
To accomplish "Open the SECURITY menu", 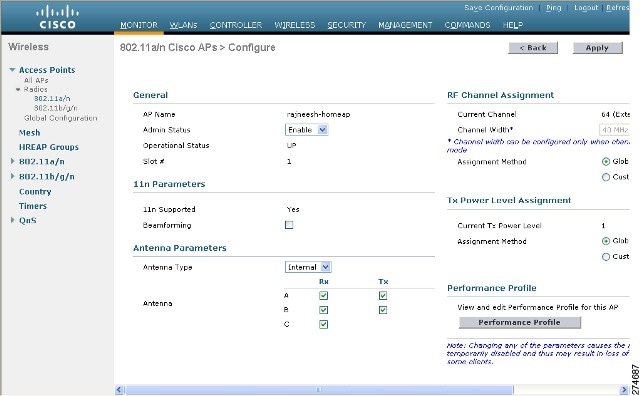I will tap(347, 25).
